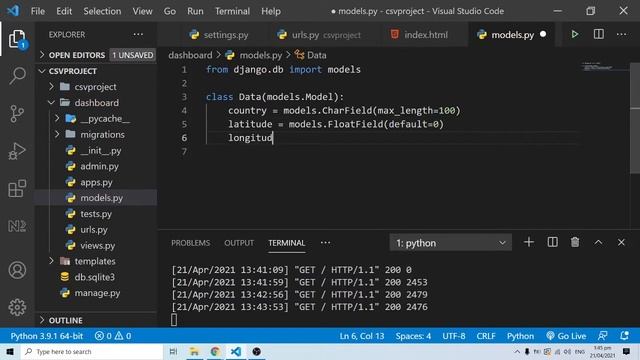Switch to the Output panel tab
640x360 pixels.
239,243
